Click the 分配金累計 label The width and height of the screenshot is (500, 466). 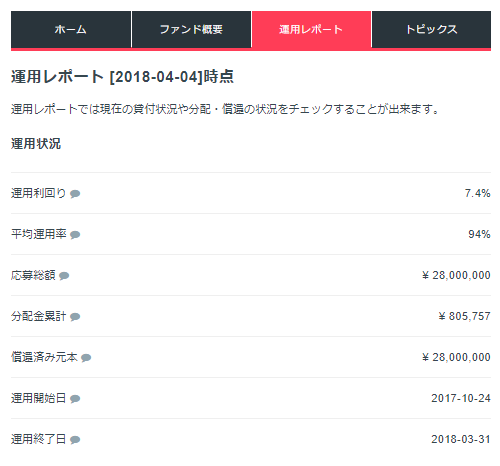[x=39, y=316]
